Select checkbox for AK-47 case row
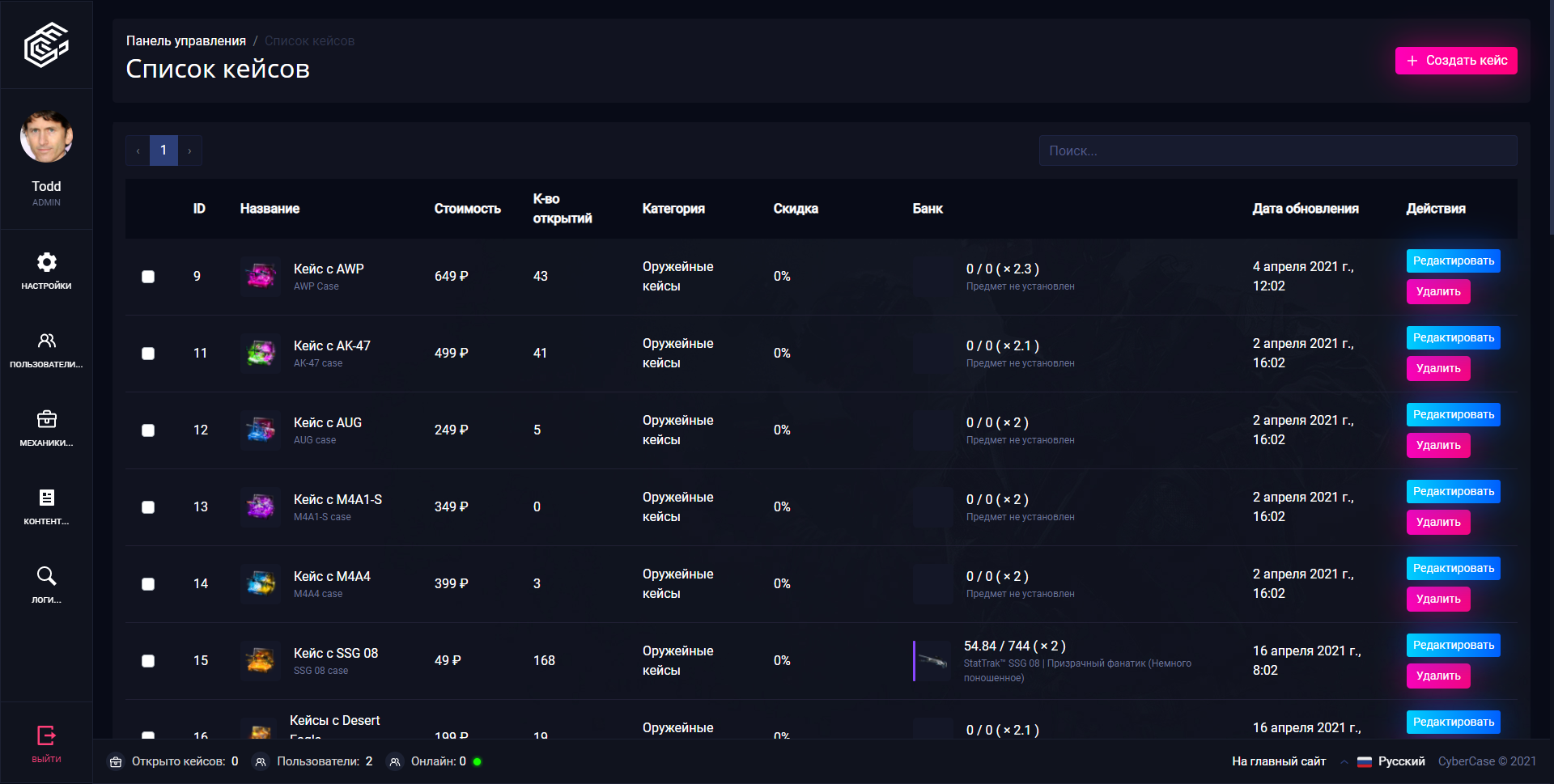Screen dimensions: 1554x784 pos(148,354)
